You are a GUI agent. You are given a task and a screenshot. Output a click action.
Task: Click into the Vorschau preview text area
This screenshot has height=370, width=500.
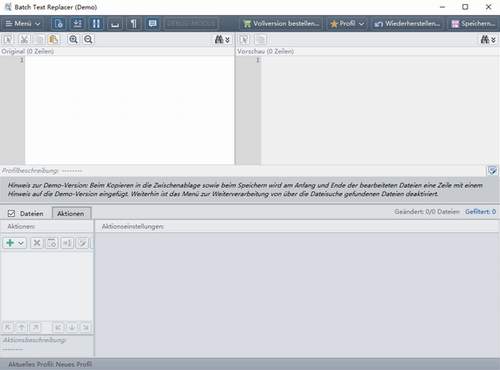coord(380,110)
